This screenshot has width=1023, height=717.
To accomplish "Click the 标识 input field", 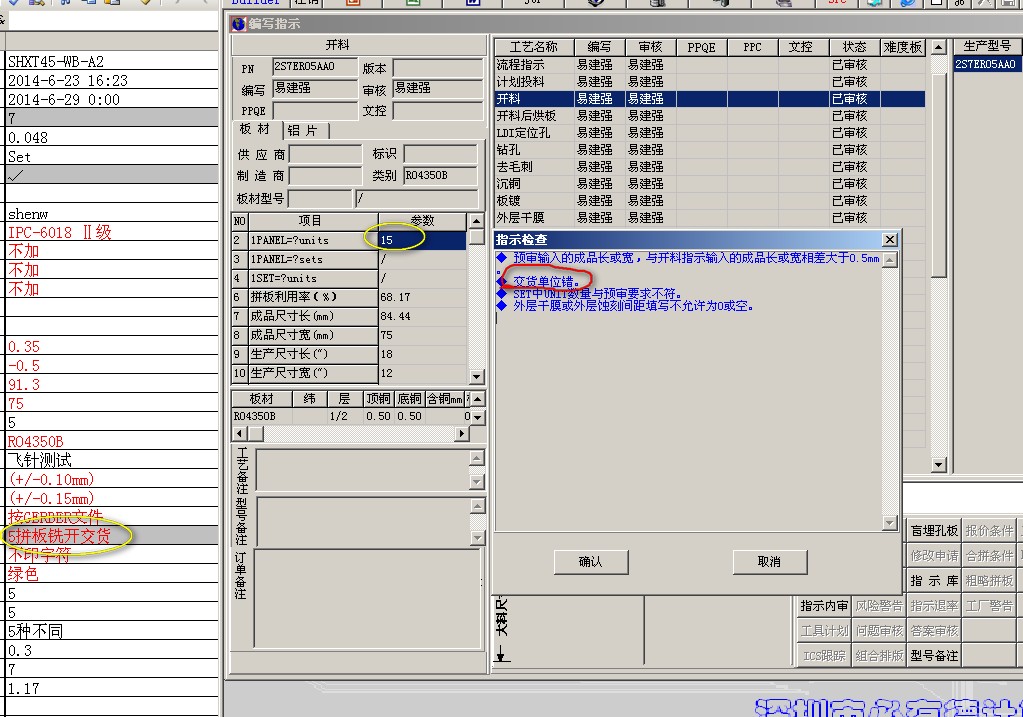I will coord(440,155).
